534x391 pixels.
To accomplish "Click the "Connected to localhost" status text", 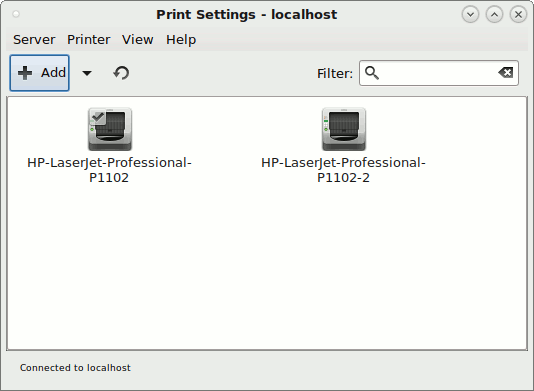I will click(75, 368).
